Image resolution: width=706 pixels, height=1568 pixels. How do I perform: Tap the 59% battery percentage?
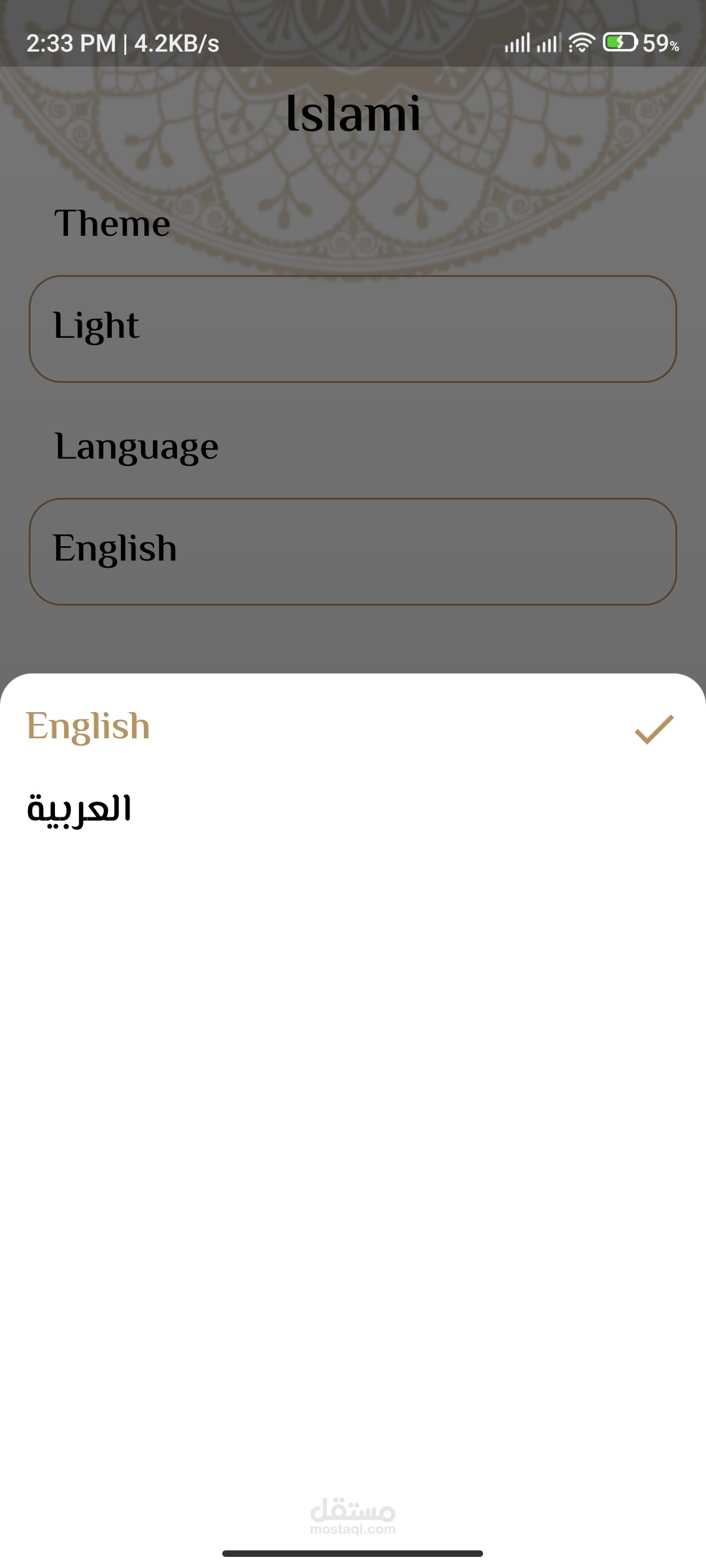tap(661, 44)
